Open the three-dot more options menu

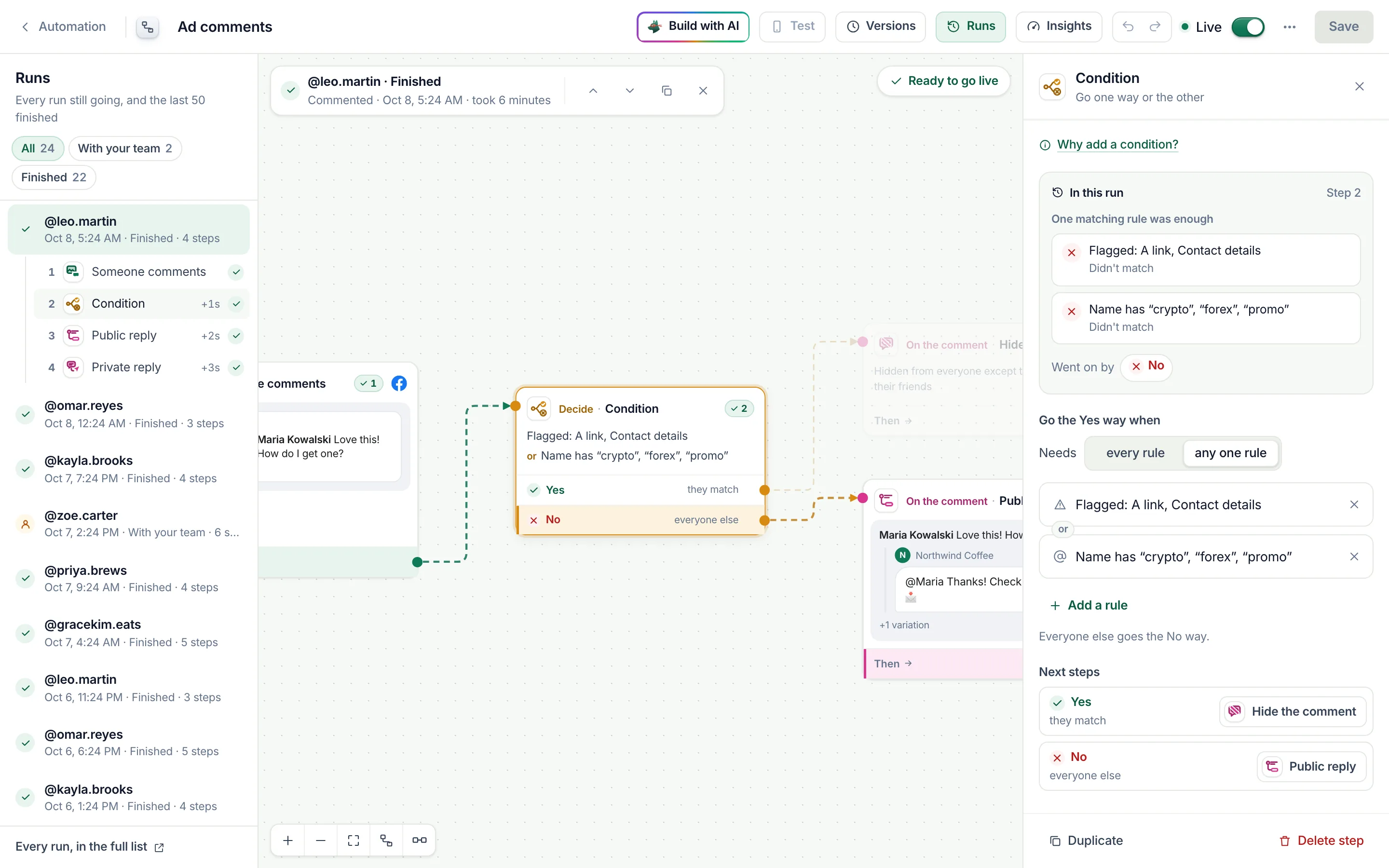(x=1289, y=27)
